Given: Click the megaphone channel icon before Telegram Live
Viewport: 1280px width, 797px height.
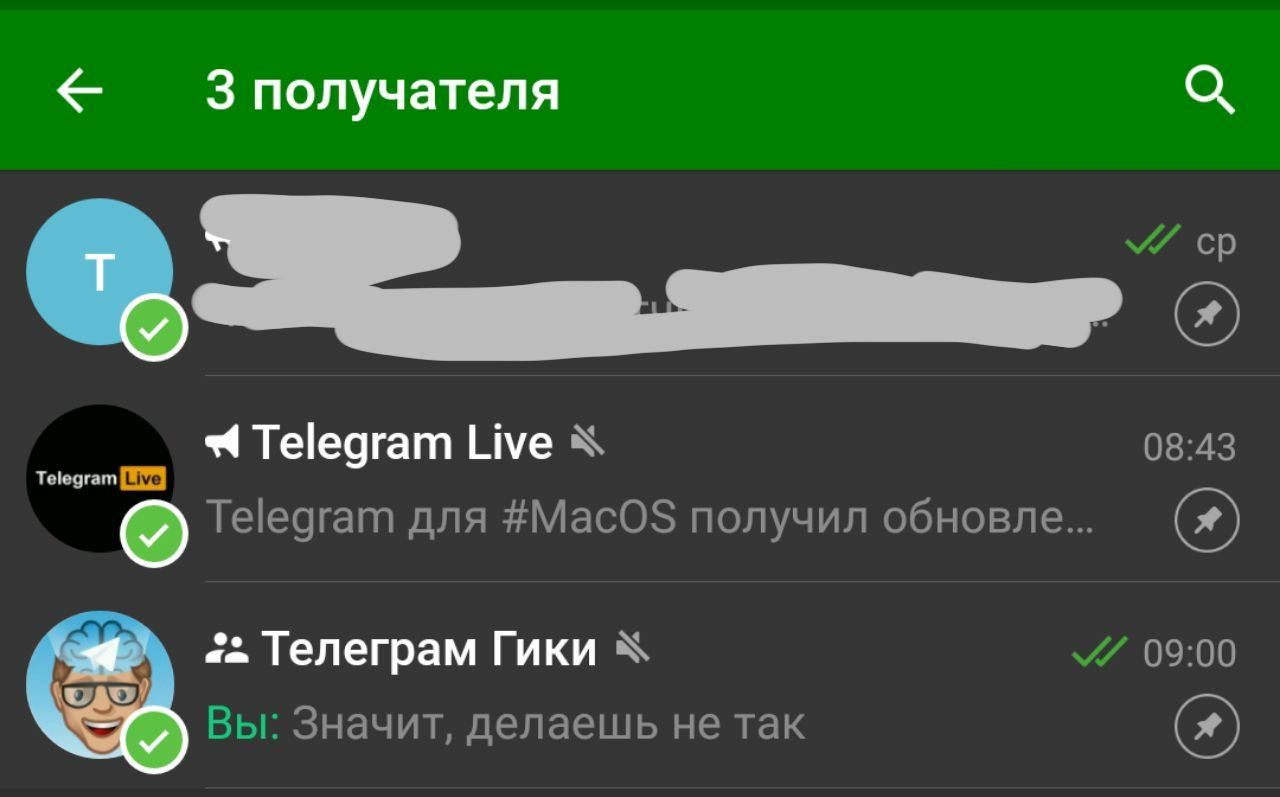Looking at the screenshot, I should [222, 442].
